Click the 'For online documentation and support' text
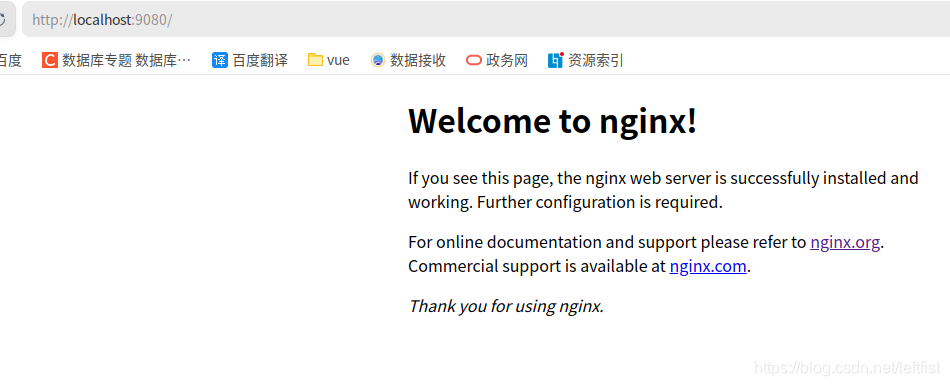 pos(553,242)
